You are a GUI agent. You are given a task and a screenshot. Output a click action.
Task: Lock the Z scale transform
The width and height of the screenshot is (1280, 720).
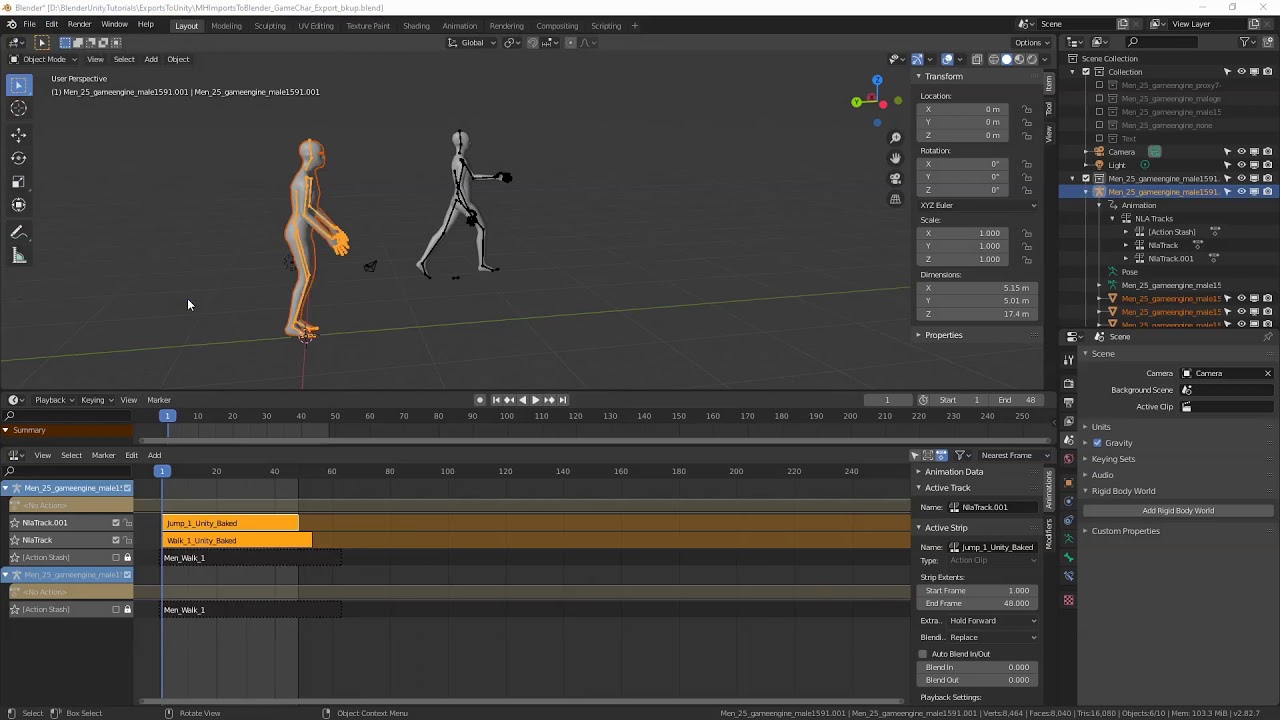pos(1027,259)
